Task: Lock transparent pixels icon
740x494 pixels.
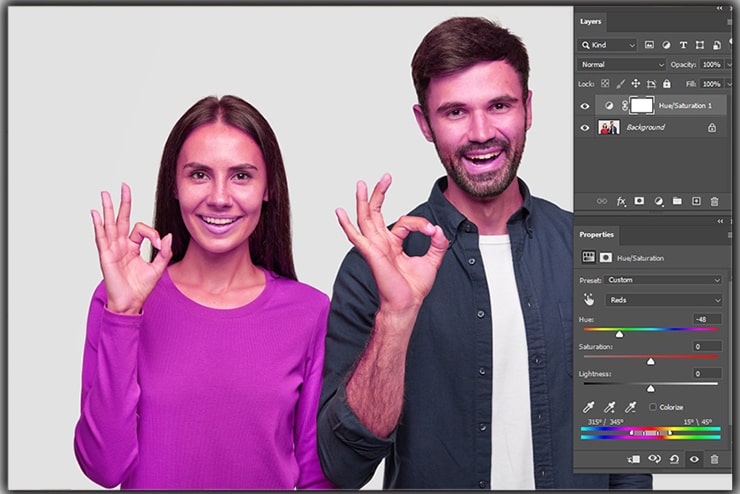Action: pyautogui.click(x=605, y=84)
